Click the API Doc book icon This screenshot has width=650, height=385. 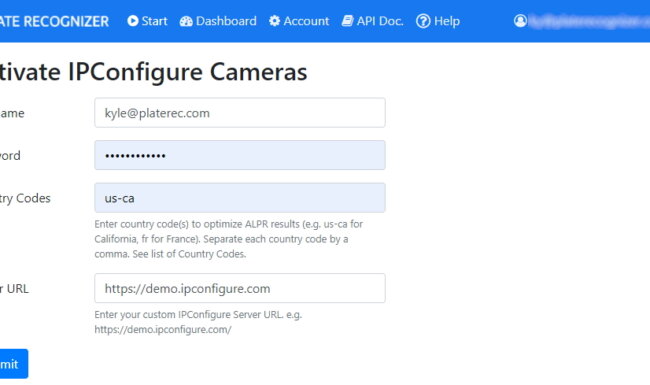[347, 21]
